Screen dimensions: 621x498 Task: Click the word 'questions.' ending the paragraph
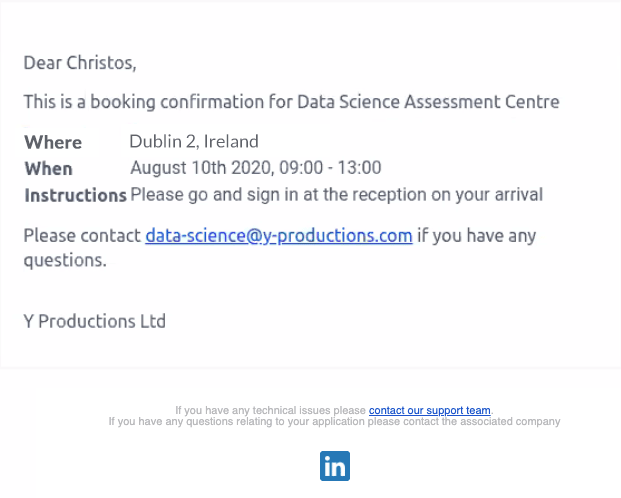point(65,261)
